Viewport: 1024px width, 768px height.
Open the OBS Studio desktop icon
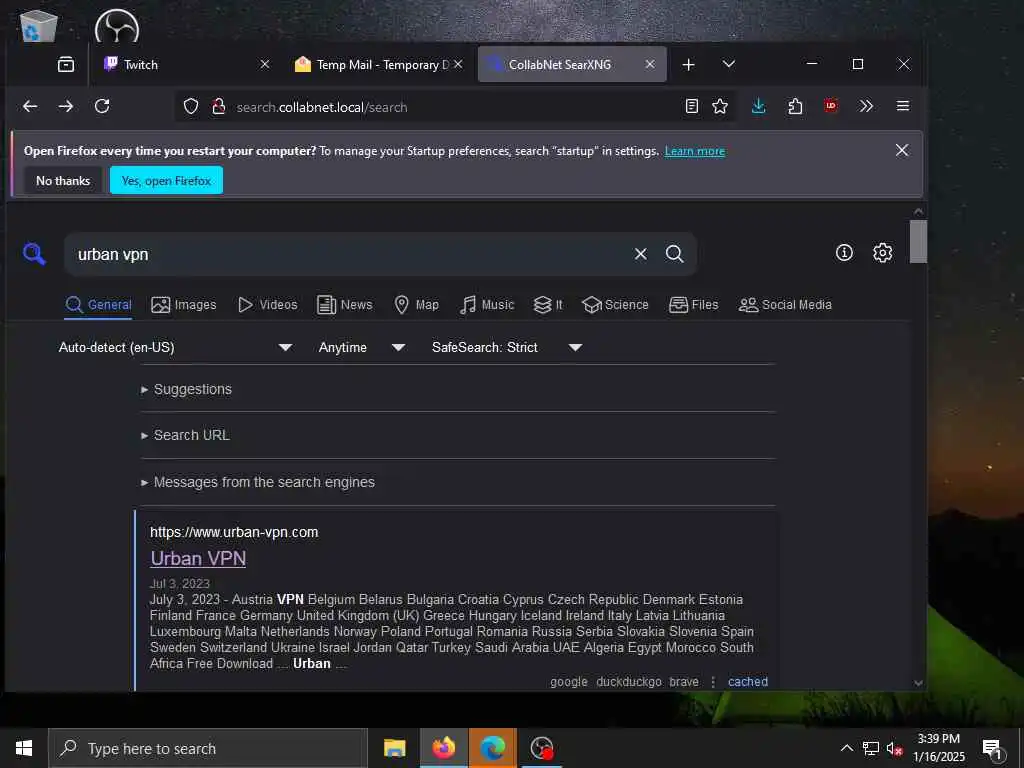pos(117,26)
